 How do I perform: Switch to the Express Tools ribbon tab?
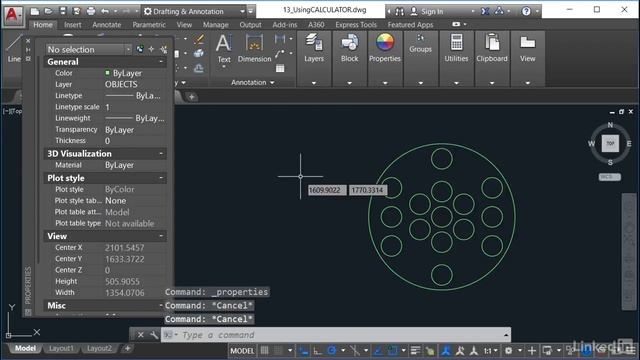click(x=356, y=25)
